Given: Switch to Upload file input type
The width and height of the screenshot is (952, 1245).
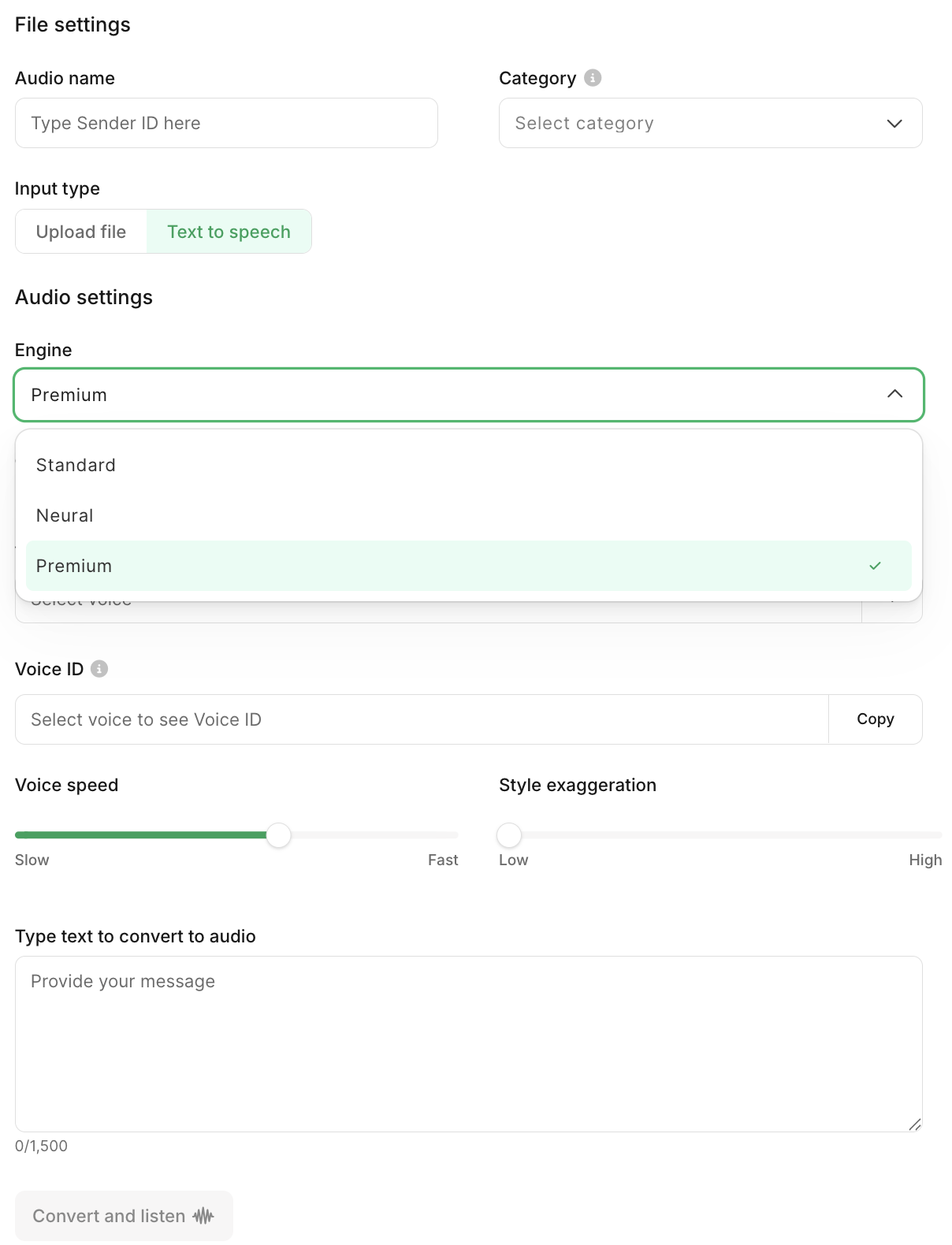Looking at the screenshot, I should click(x=81, y=232).
